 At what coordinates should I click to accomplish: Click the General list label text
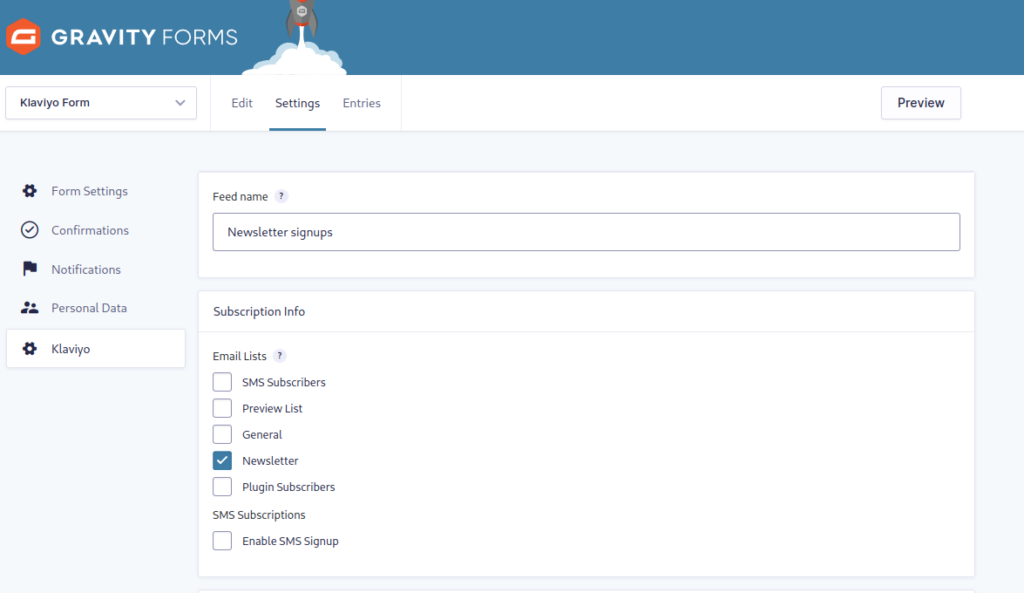click(x=262, y=434)
